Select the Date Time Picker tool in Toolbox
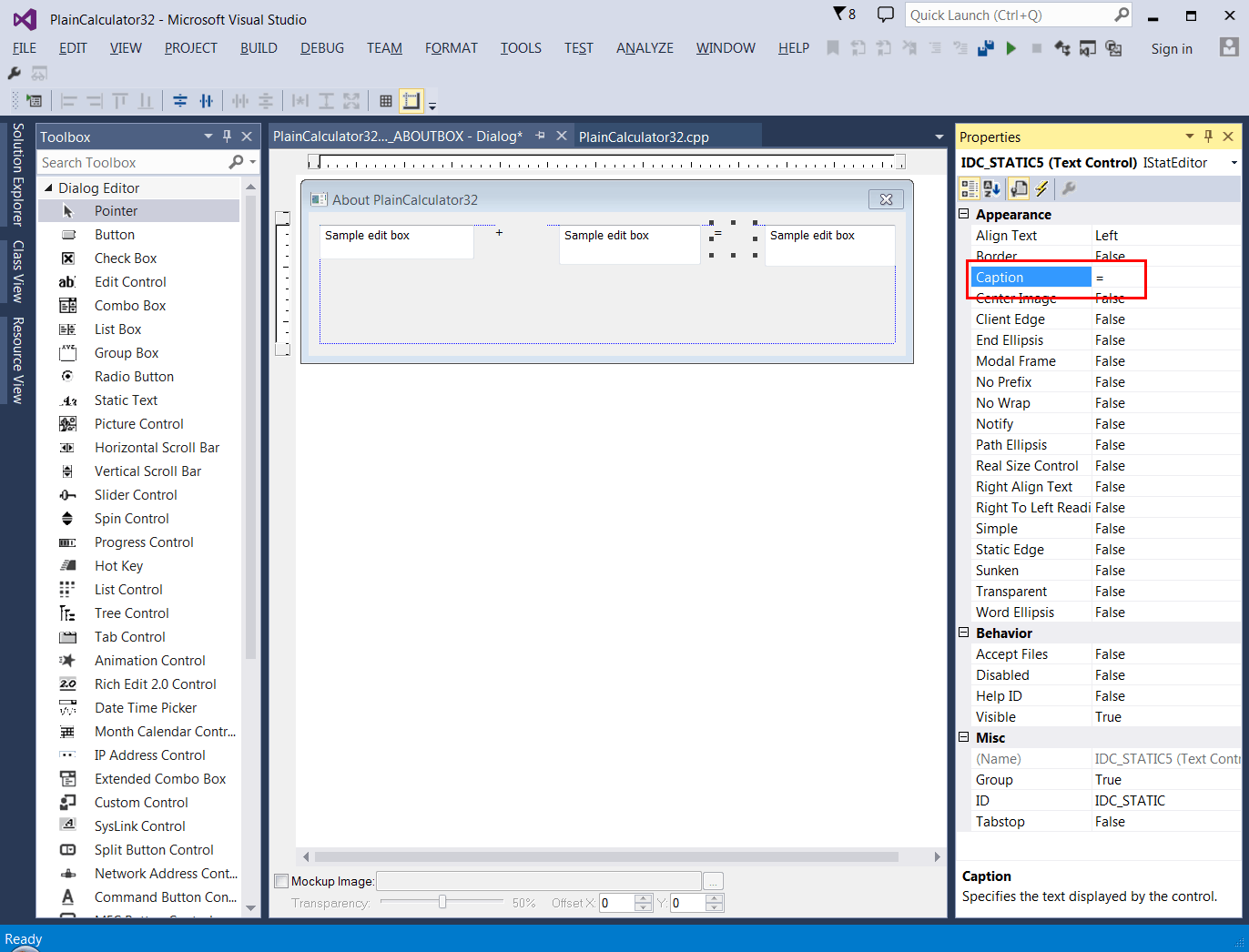Screen dimensions: 1249x952 pos(138,708)
